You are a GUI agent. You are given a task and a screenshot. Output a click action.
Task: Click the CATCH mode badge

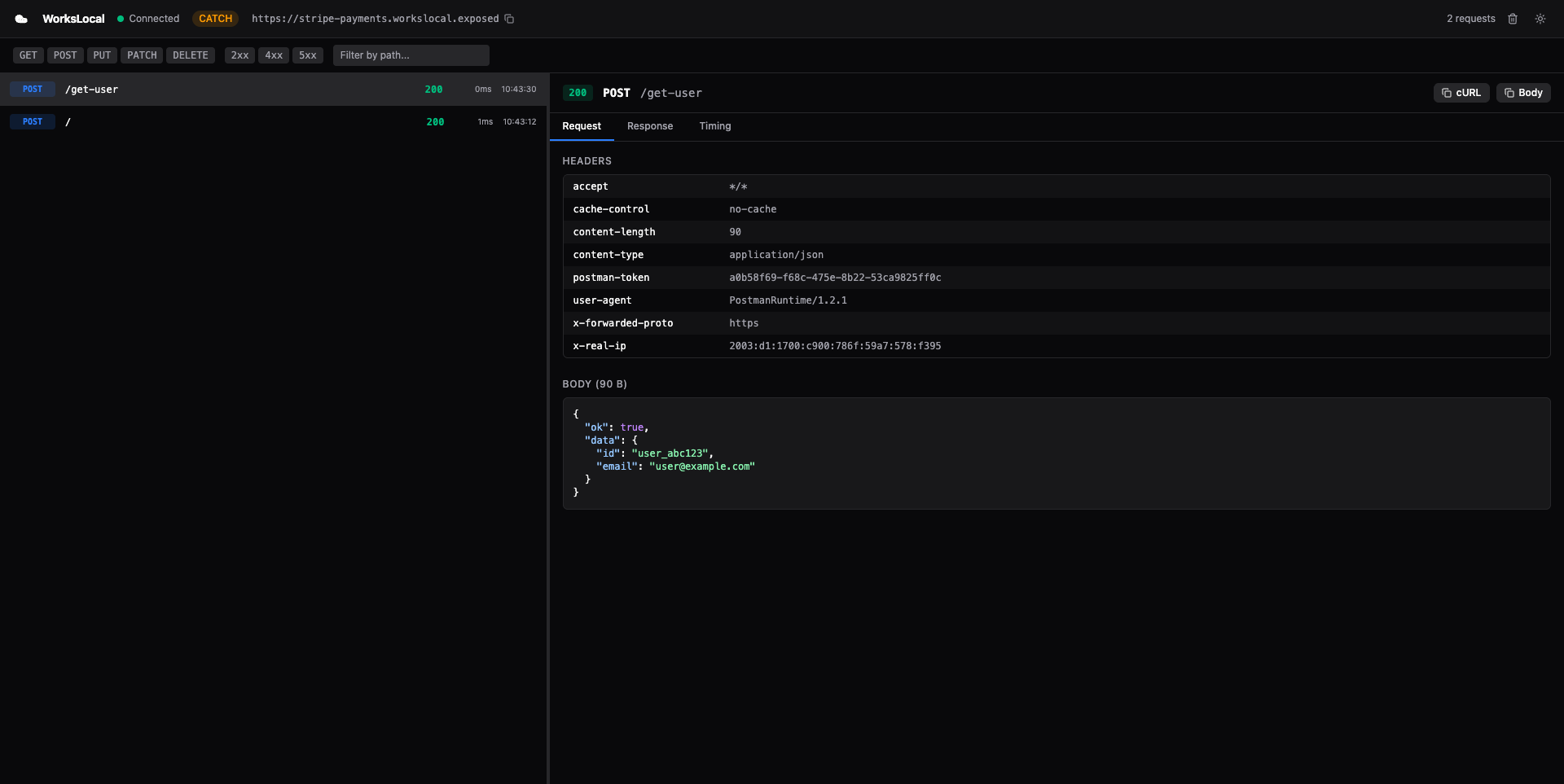(x=214, y=18)
